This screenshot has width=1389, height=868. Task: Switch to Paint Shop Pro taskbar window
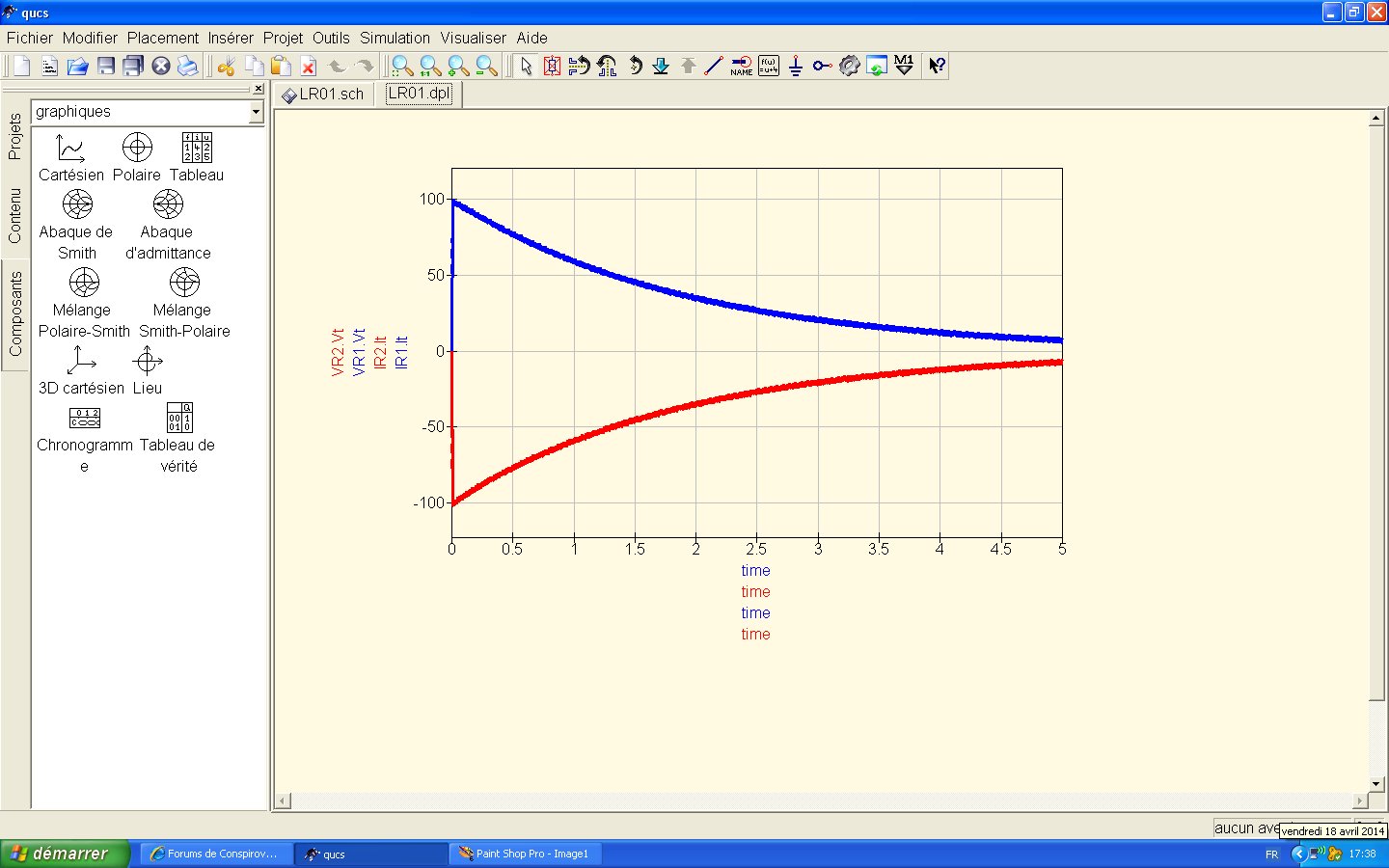(x=525, y=854)
